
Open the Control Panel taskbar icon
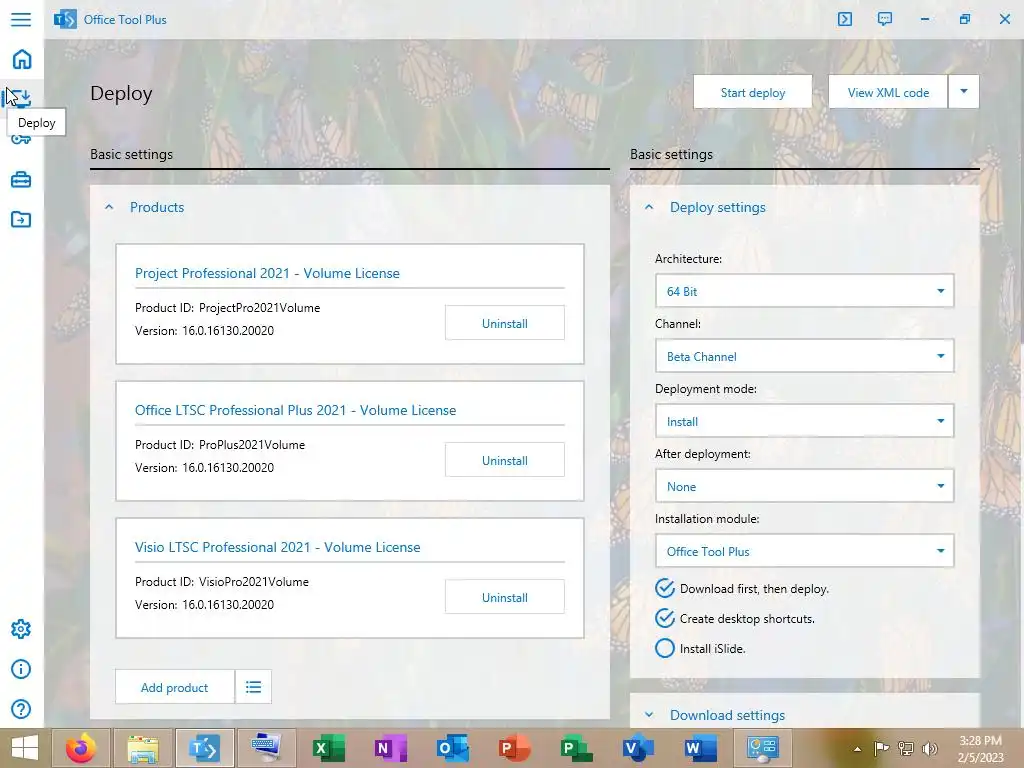pos(761,748)
